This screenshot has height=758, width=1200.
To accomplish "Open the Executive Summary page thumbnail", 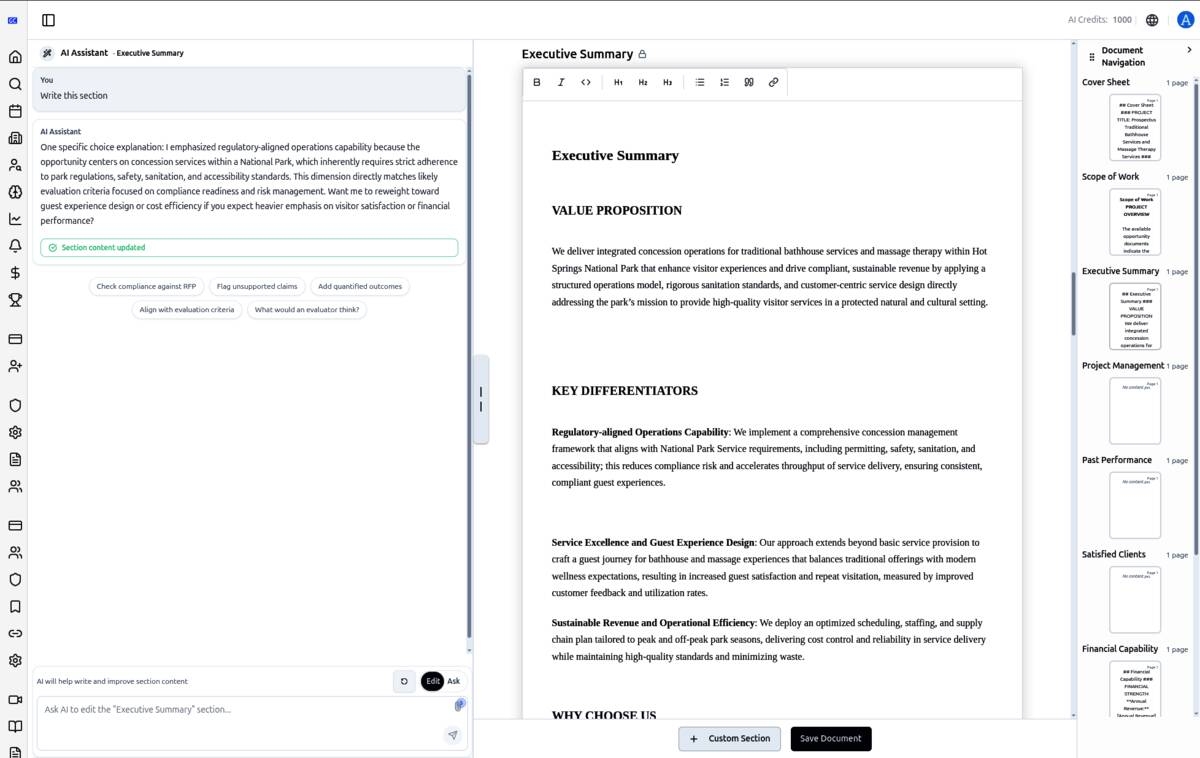I will (1135, 316).
